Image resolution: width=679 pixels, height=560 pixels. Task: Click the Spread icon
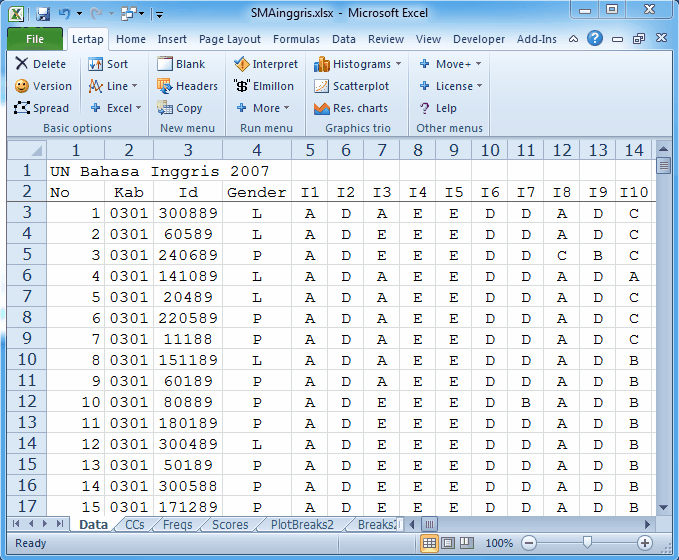pyautogui.click(x=22, y=108)
